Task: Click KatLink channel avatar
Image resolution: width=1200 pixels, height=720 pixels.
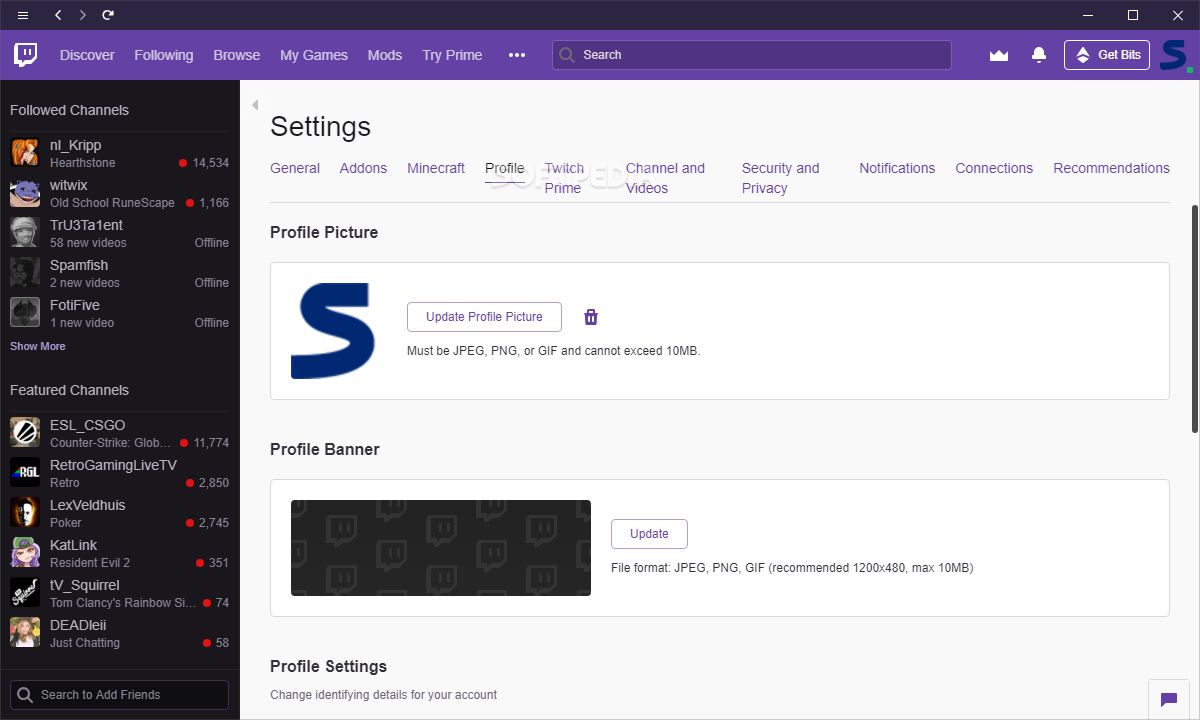Action: 25,553
